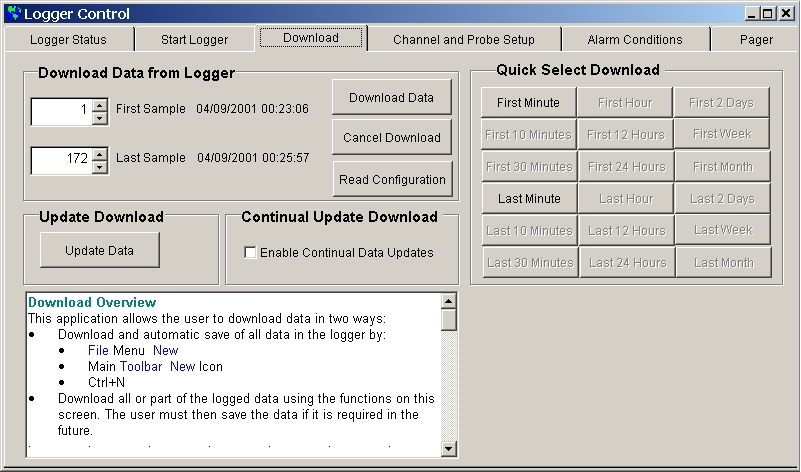801x472 pixels.
Task: Click the Last 2 Days button
Action: 722,199
